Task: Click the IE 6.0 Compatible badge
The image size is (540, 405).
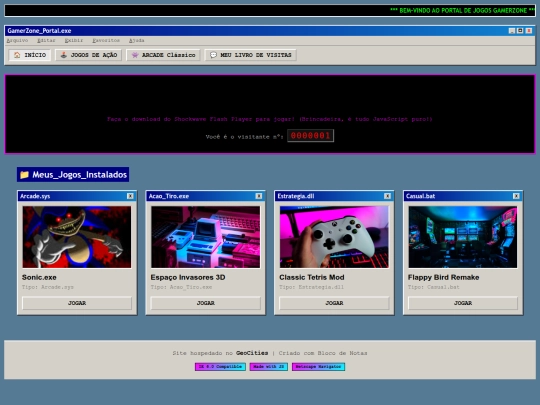Action: 220,367
